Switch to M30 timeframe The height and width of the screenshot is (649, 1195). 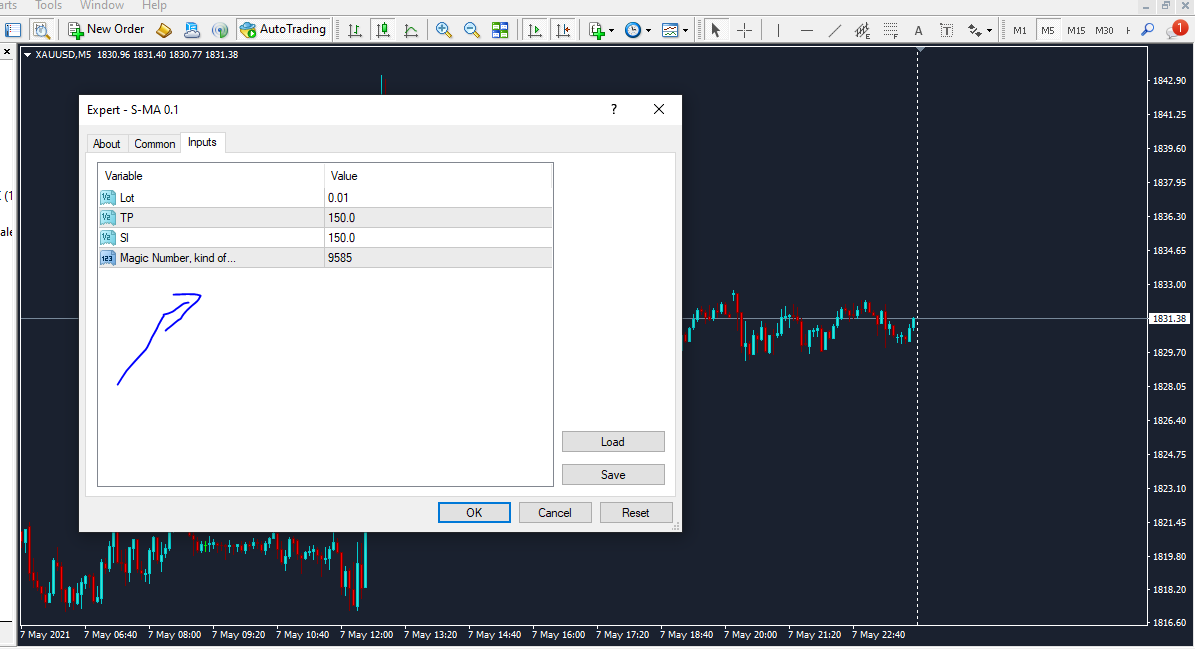tap(1104, 30)
